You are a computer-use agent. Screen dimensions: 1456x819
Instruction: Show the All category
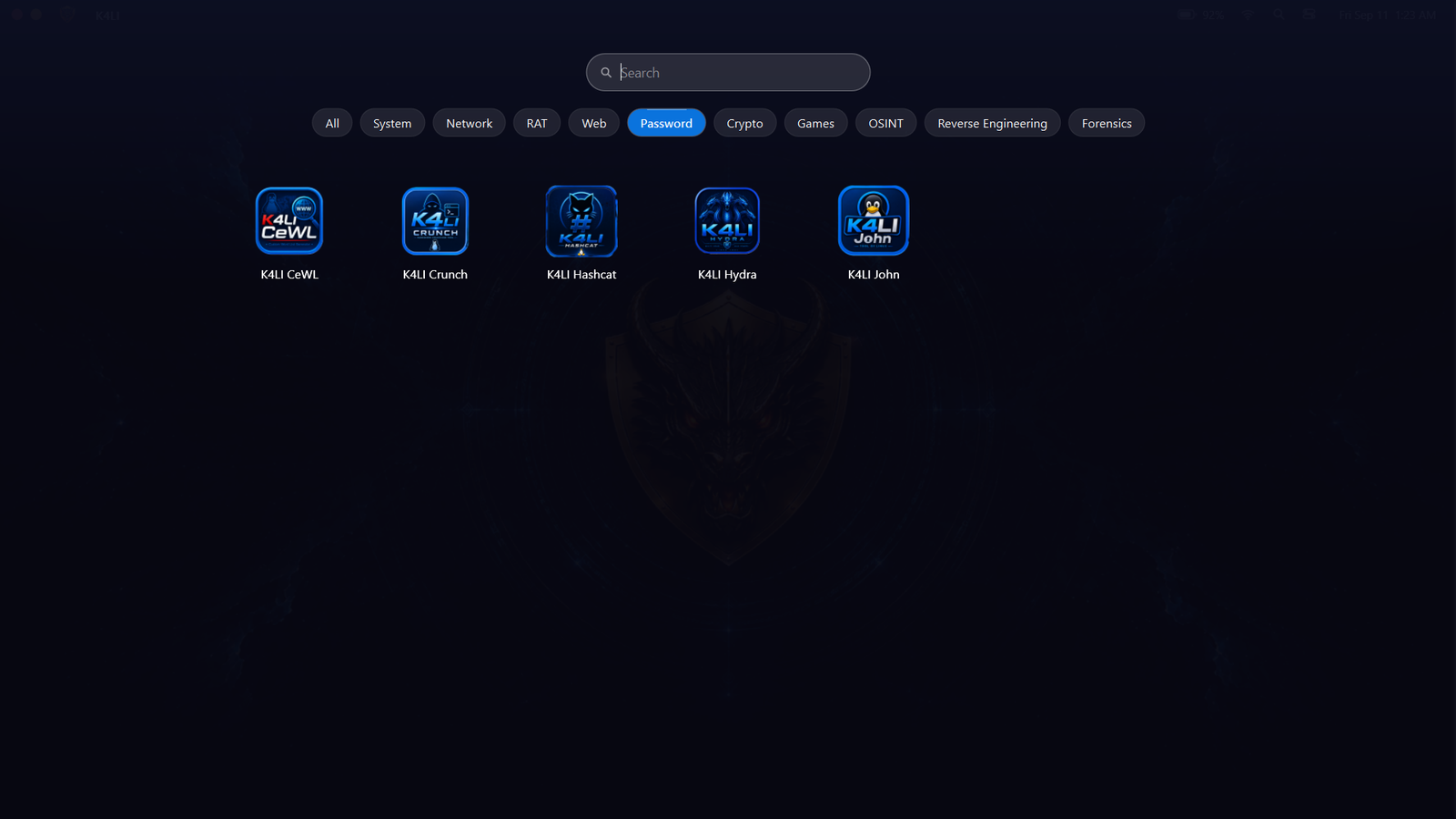pyautogui.click(x=332, y=123)
